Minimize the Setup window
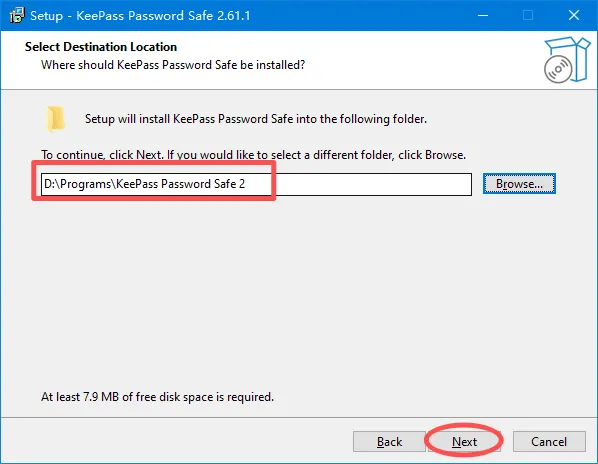598x464 pixels. pos(483,16)
